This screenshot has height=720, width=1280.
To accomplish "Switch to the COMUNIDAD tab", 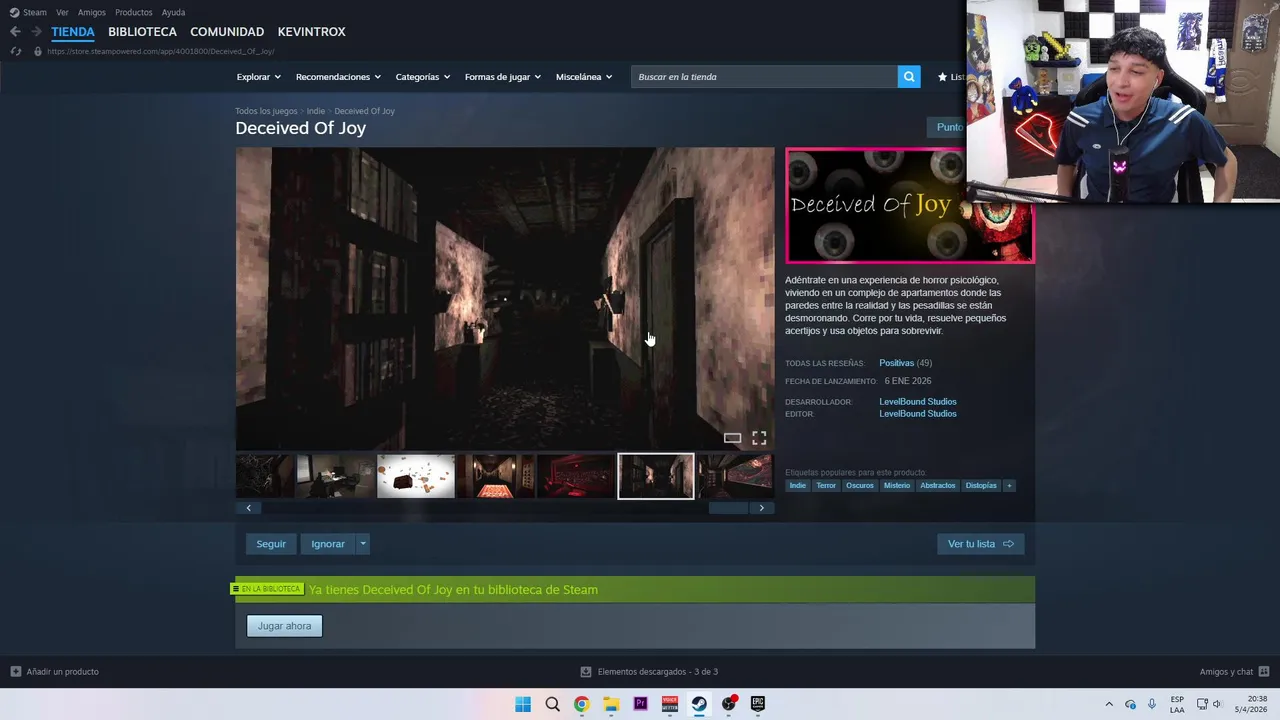I will pyautogui.click(x=227, y=32).
